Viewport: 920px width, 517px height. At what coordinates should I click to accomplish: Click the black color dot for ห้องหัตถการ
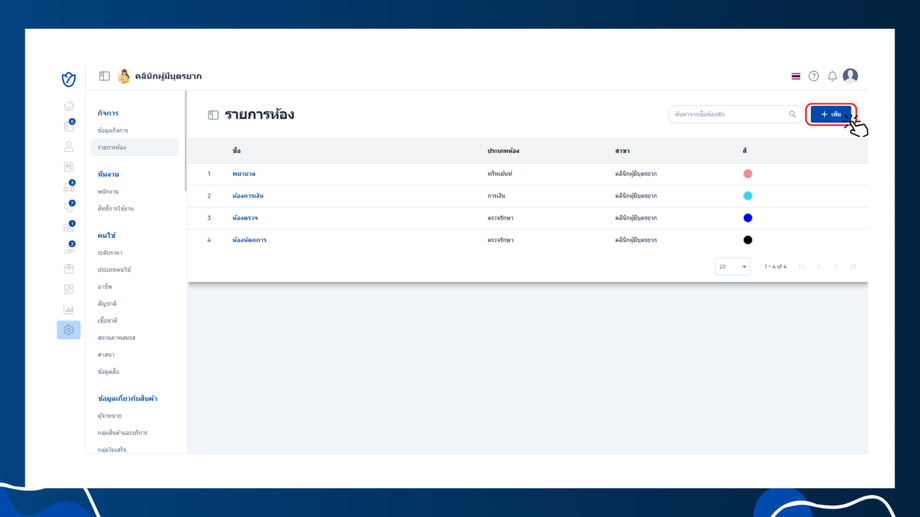coord(748,240)
